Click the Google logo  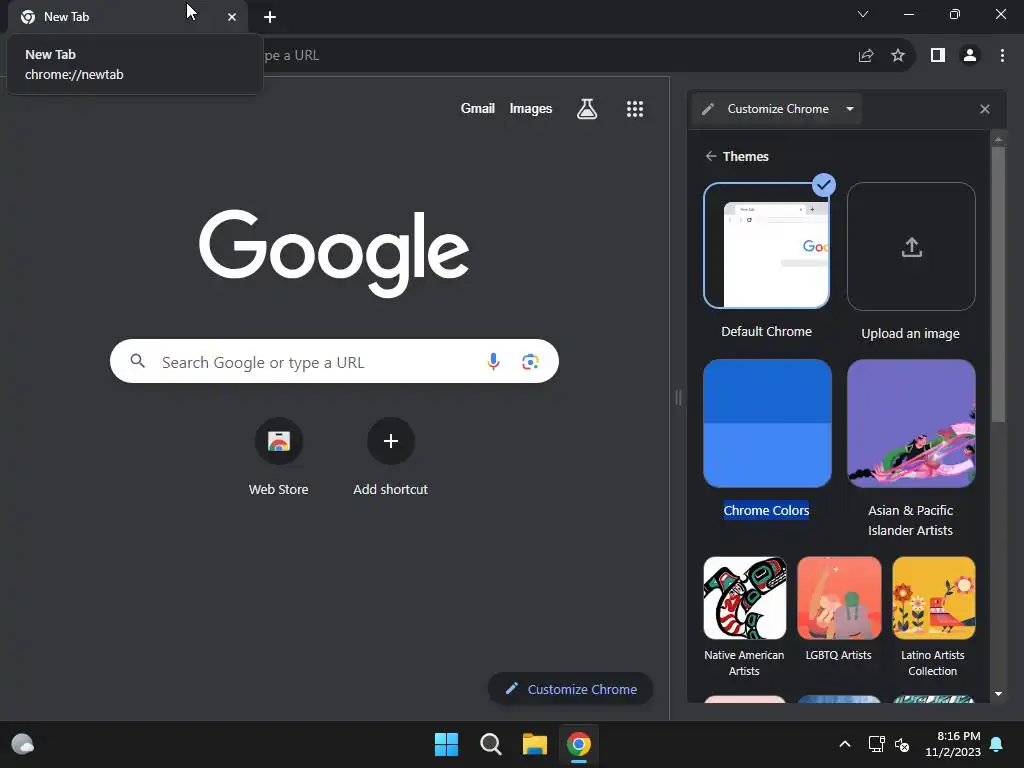click(334, 253)
